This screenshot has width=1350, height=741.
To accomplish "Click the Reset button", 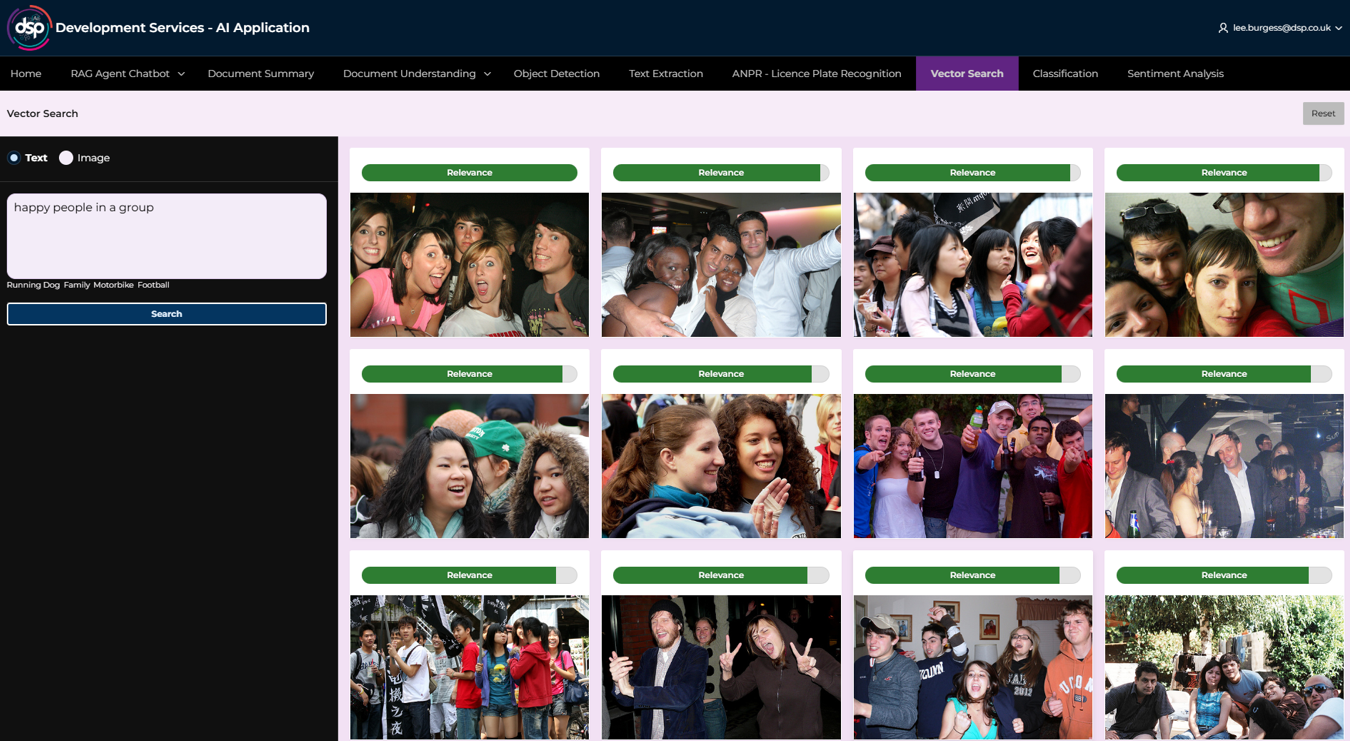I will click(1322, 114).
